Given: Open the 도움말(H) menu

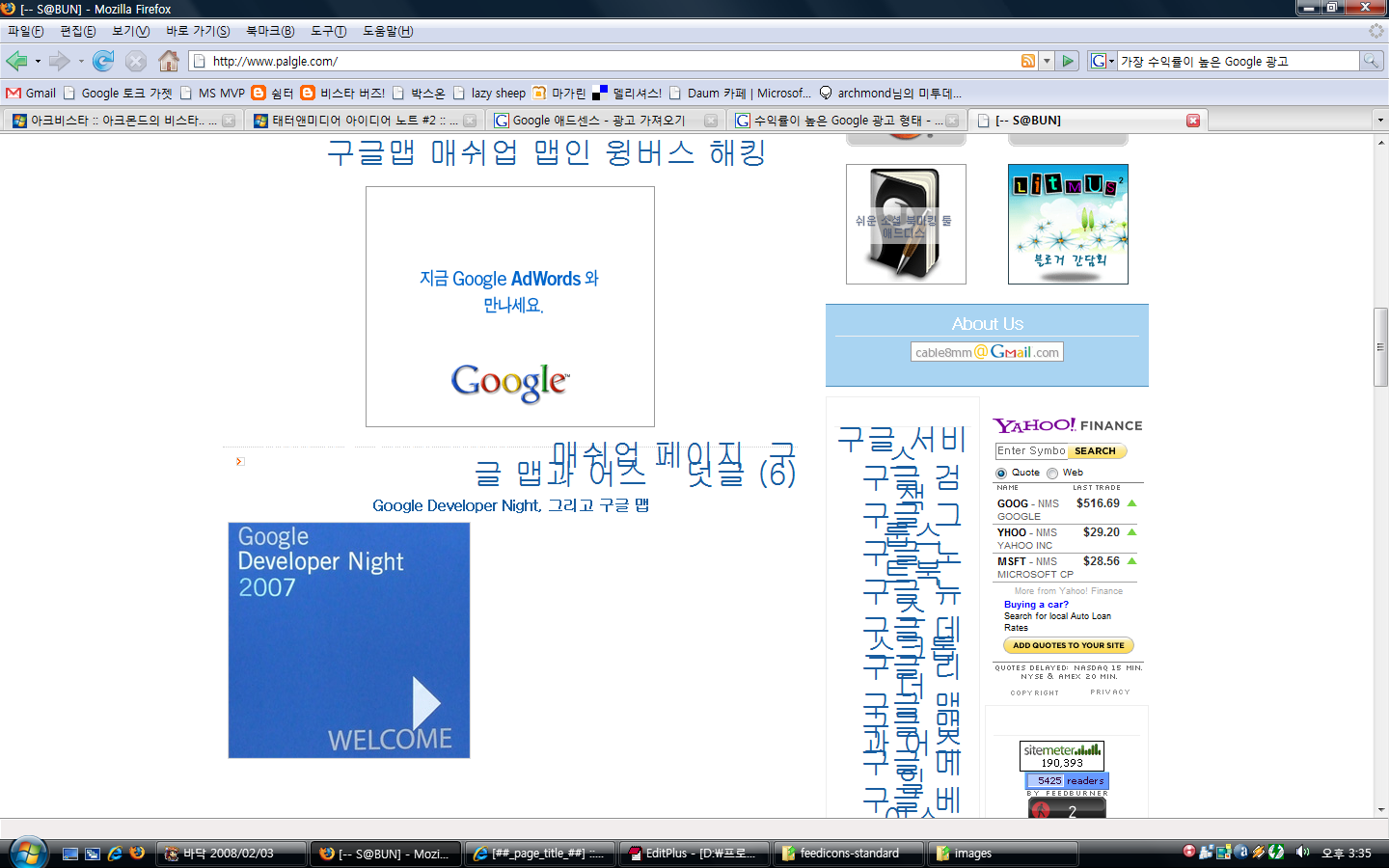Looking at the screenshot, I should click(388, 31).
